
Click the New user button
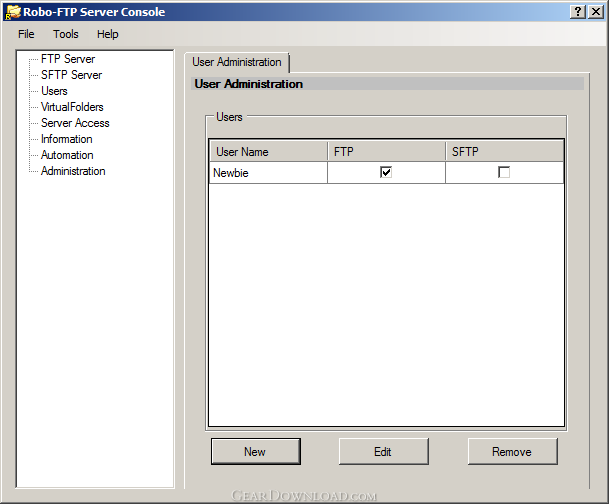point(255,452)
